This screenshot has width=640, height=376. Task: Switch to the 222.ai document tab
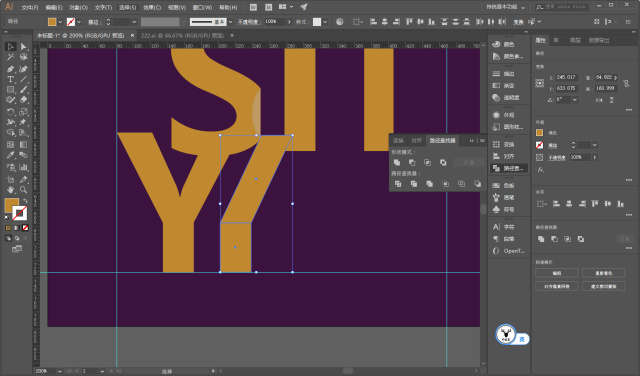pyautogui.click(x=182, y=36)
